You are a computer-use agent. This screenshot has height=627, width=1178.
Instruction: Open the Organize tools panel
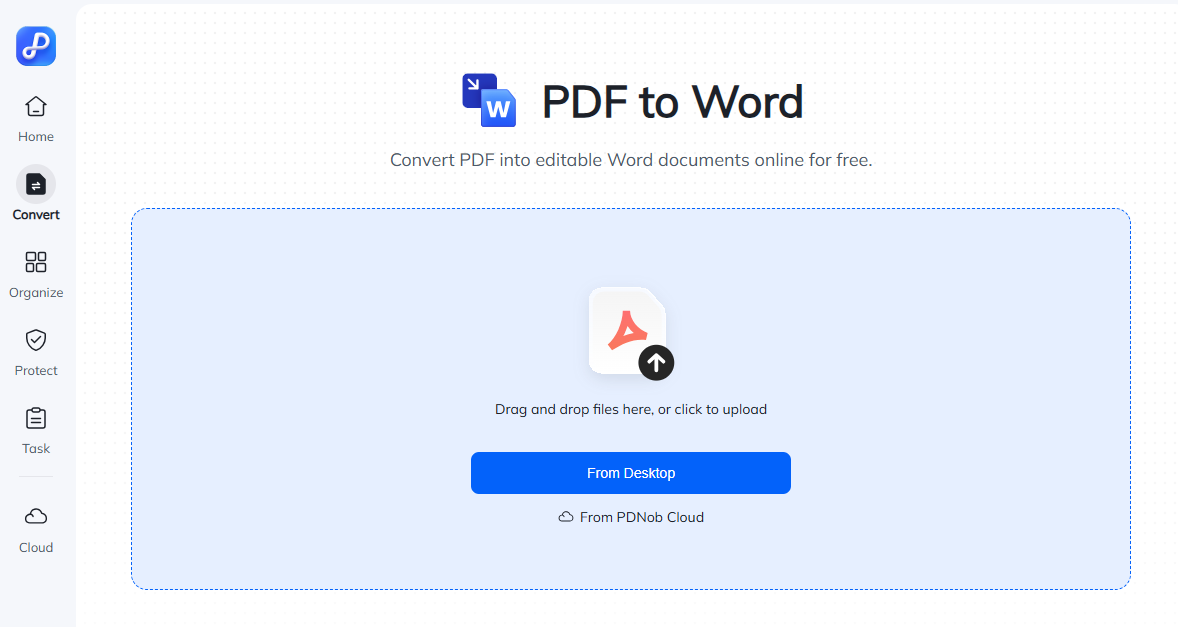pos(35,263)
